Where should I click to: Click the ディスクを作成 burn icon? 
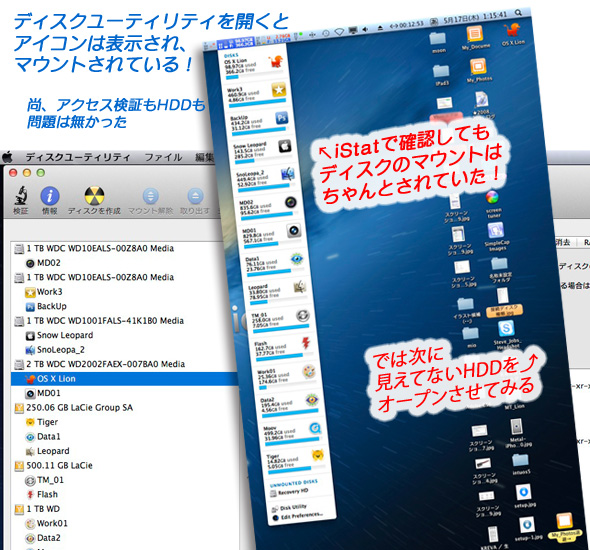94,196
